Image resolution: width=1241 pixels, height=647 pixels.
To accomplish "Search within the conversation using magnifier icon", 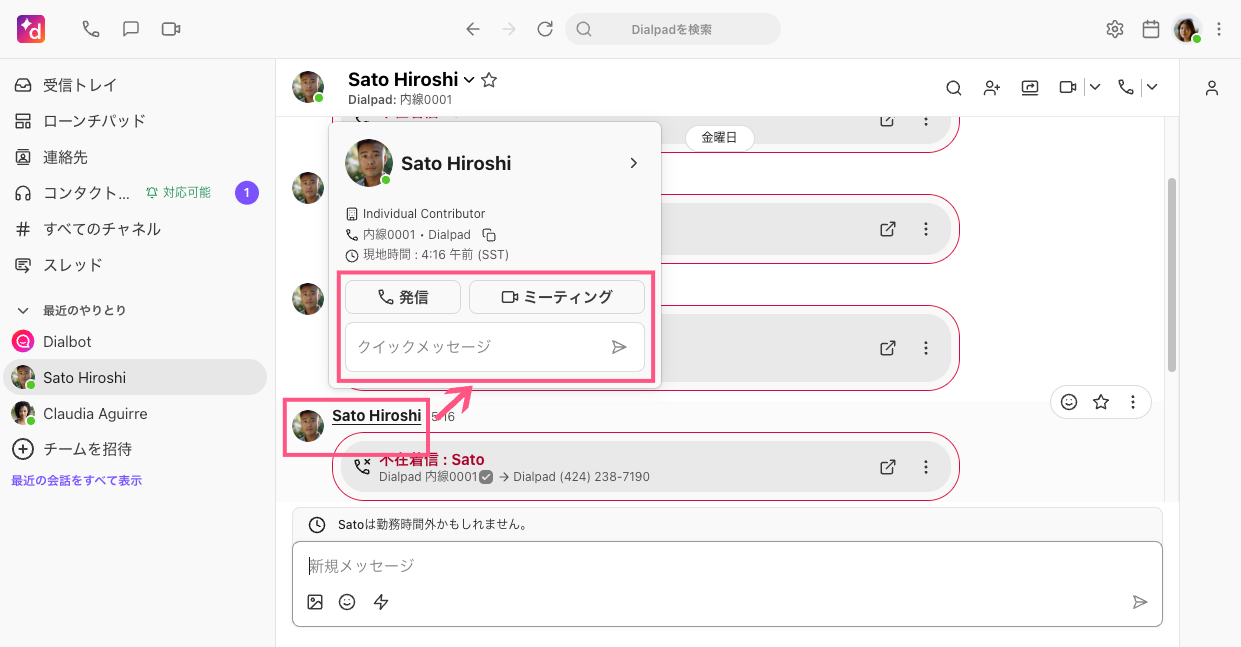I will coord(954,88).
